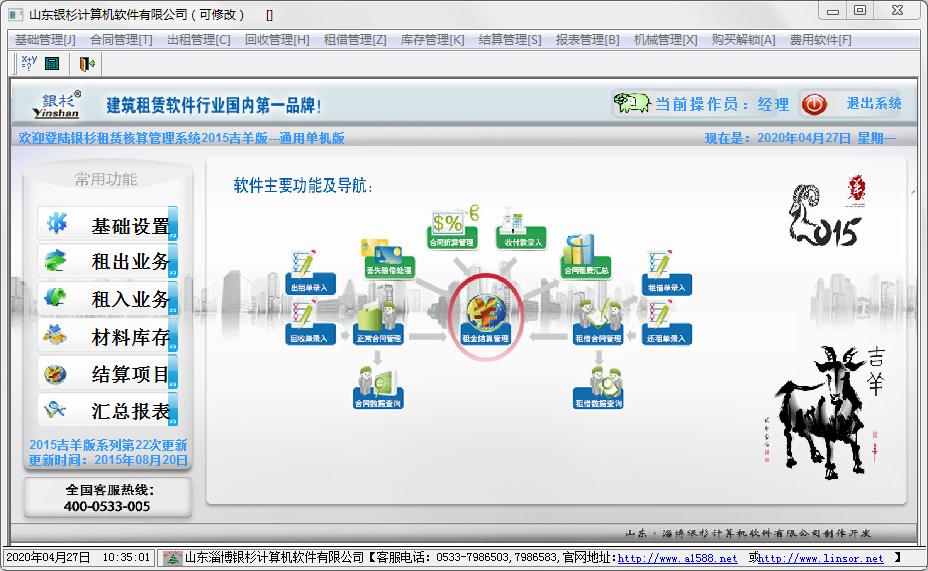928x571 pixels.
Task: Click the 退出系统 link
Action: 874,104
